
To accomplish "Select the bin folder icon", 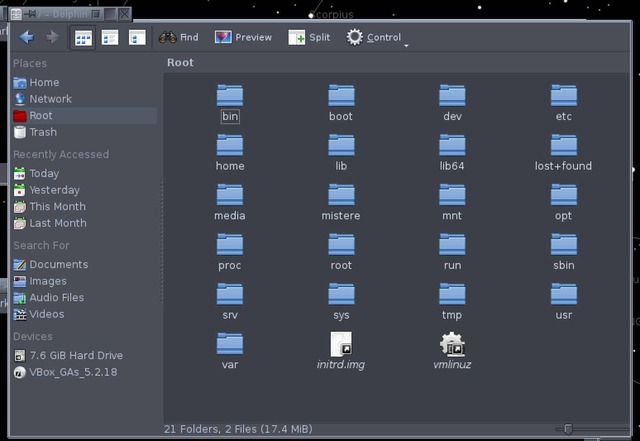I will click(230, 96).
